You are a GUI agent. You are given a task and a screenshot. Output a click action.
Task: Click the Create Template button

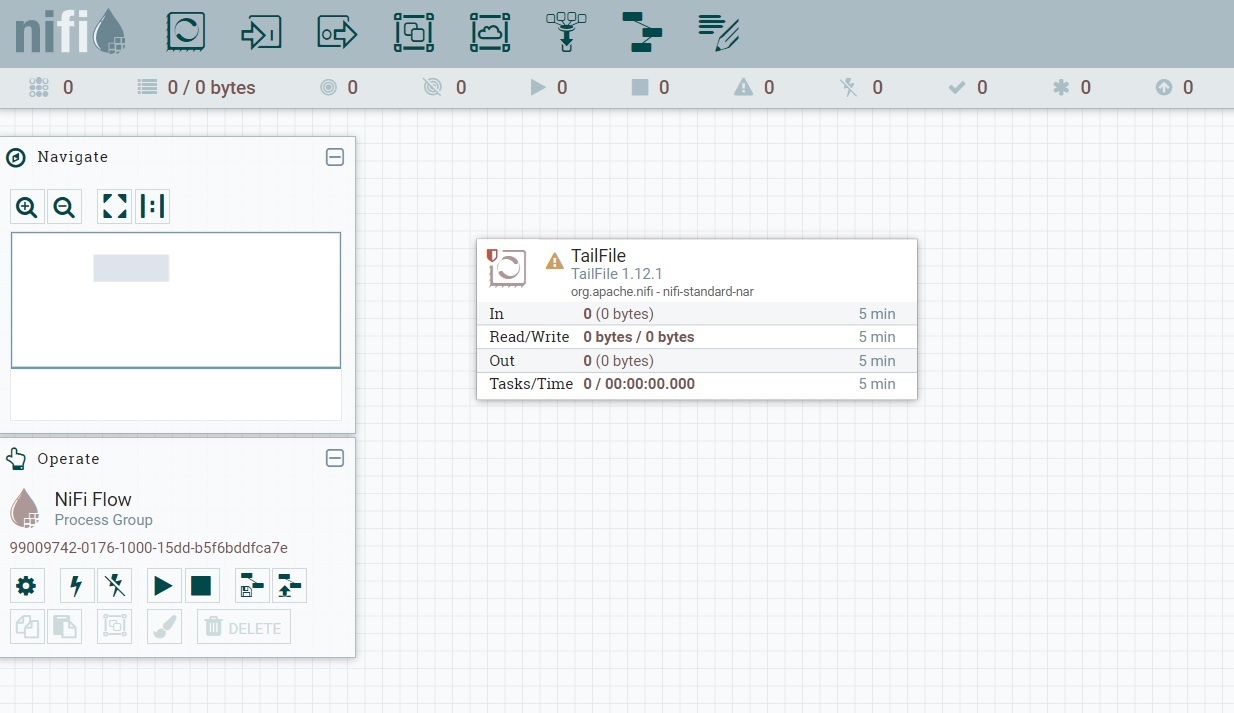(252, 586)
